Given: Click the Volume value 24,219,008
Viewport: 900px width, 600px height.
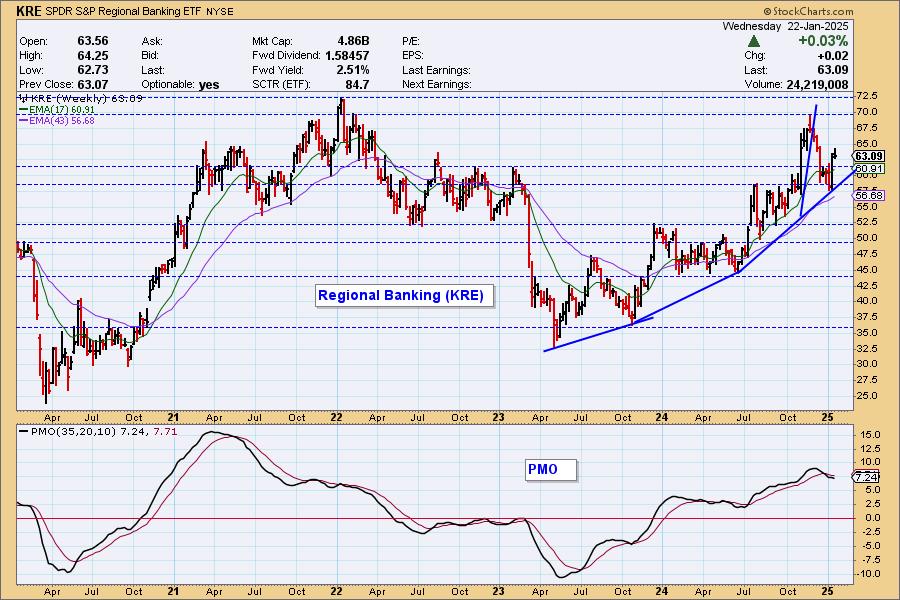Looking at the screenshot, I should [x=817, y=84].
